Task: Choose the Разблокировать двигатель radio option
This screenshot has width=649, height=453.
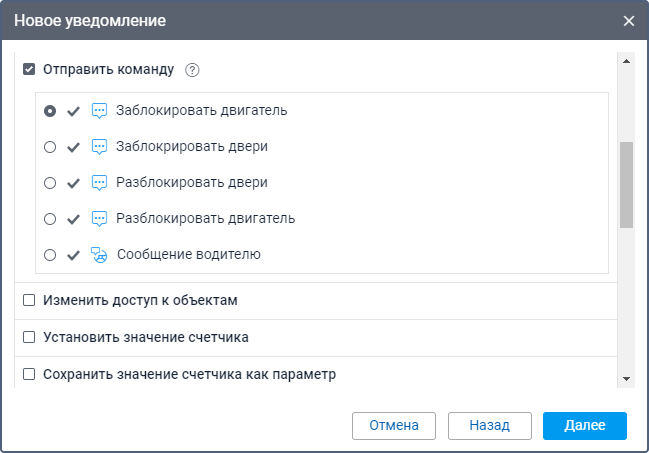Action: [x=50, y=219]
